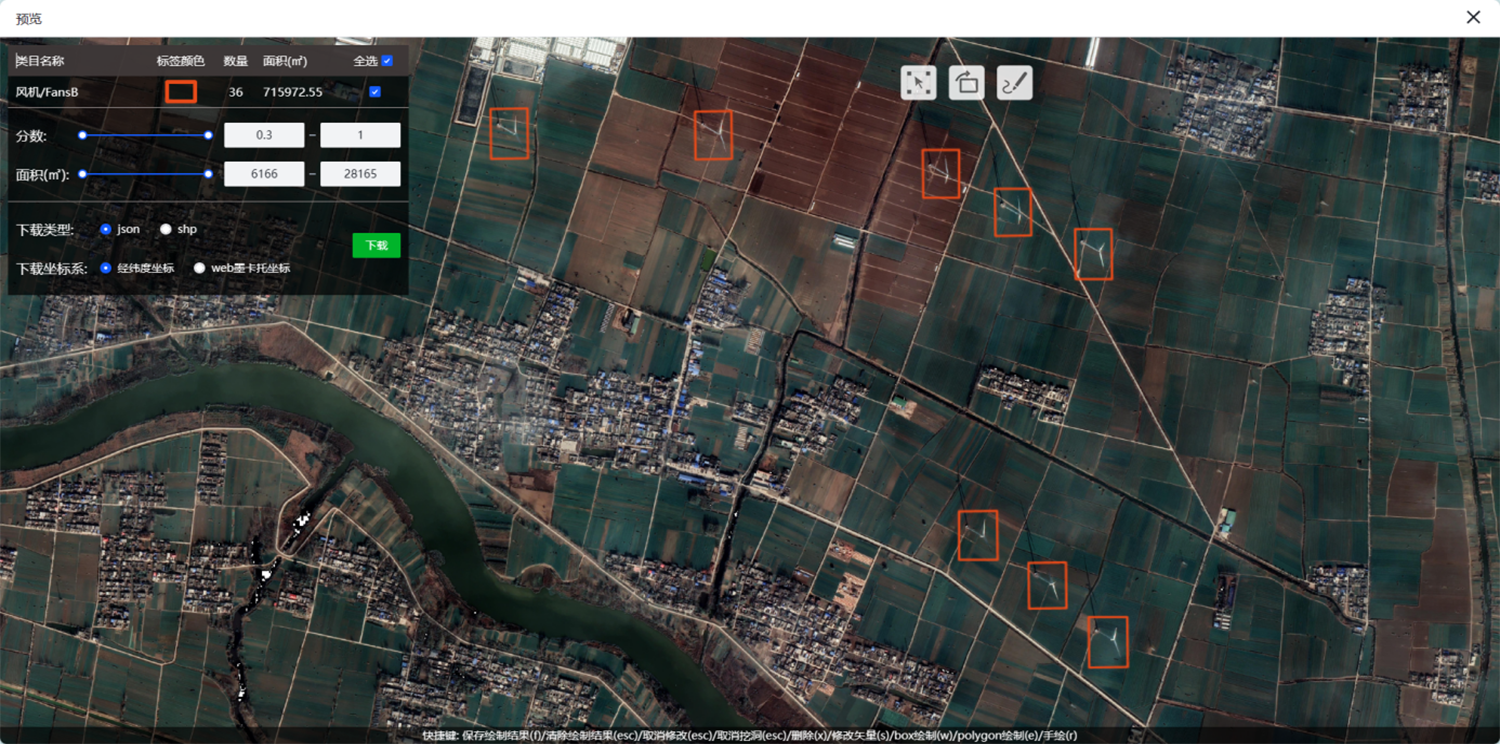1500x744 pixels.
Task: Choose shp as download type
Action: pyautogui.click(x=166, y=229)
